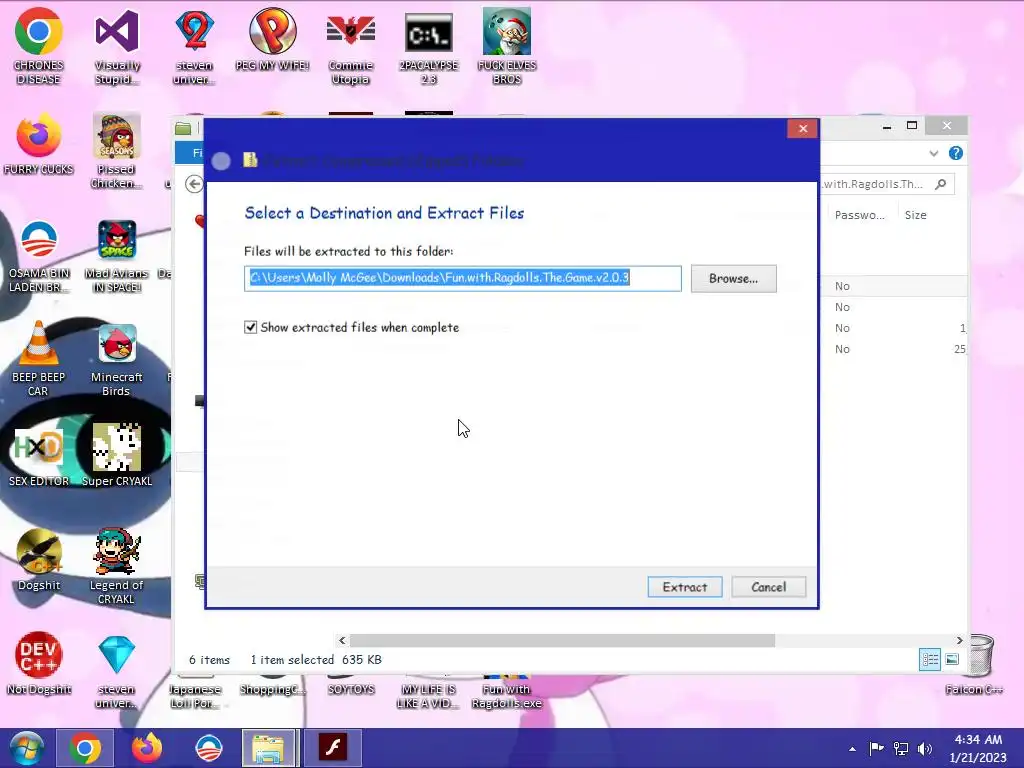Select OSAMA BIN LADEN BR desktop icon

pos(39,255)
